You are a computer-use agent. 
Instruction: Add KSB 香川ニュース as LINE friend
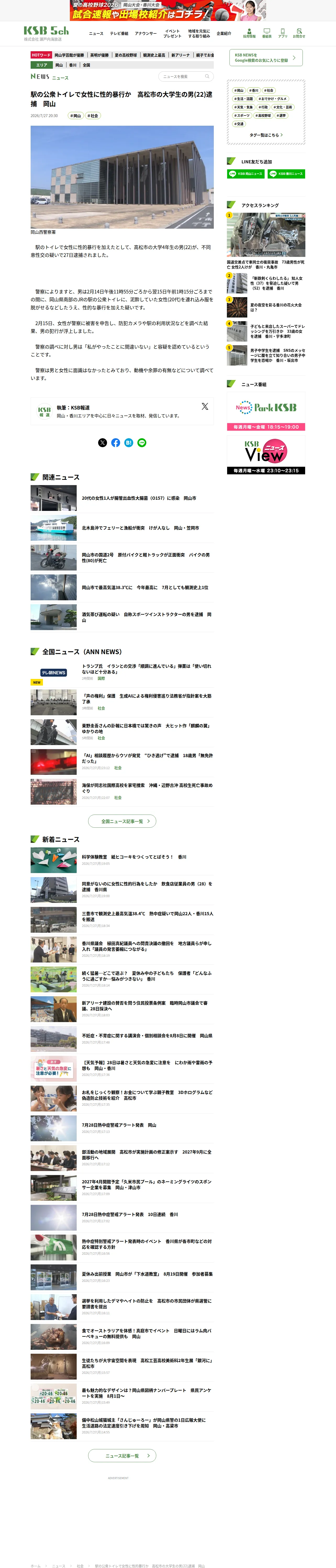pos(286,174)
